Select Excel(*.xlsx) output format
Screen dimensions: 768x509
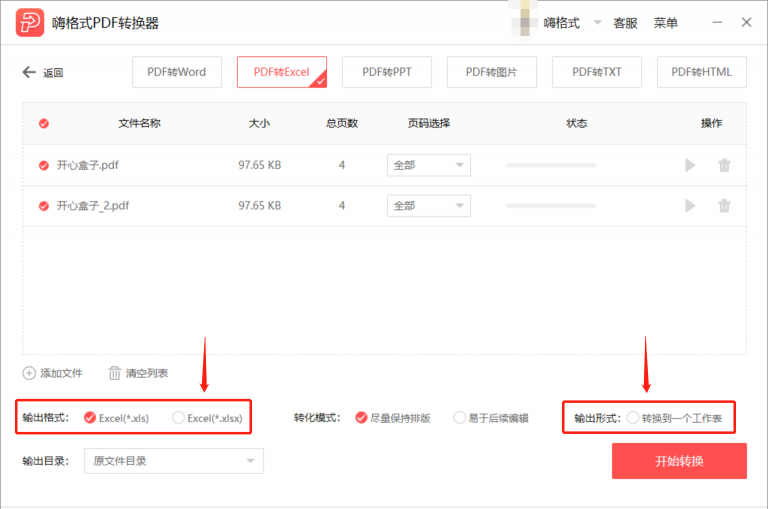[178, 417]
